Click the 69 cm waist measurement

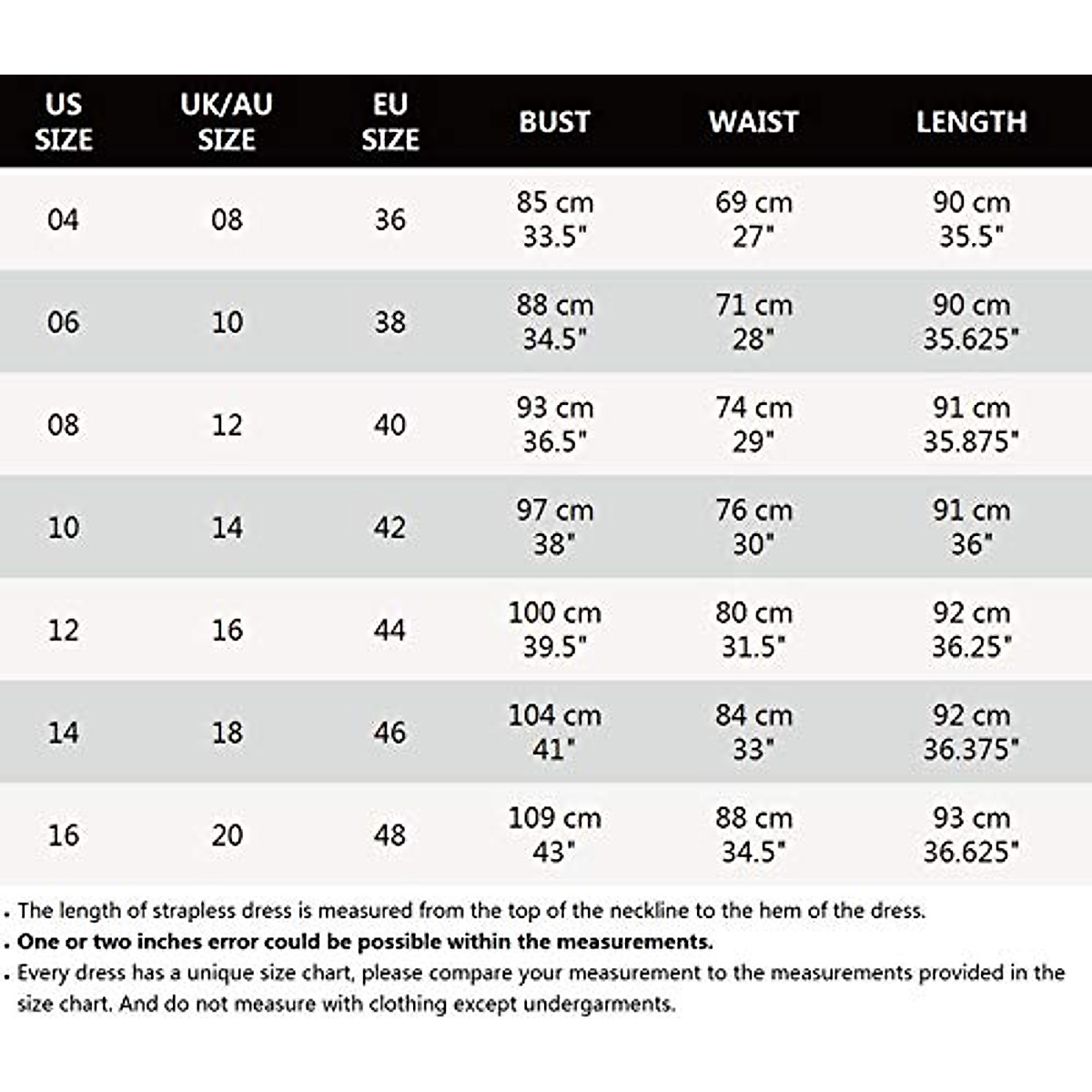tap(753, 202)
